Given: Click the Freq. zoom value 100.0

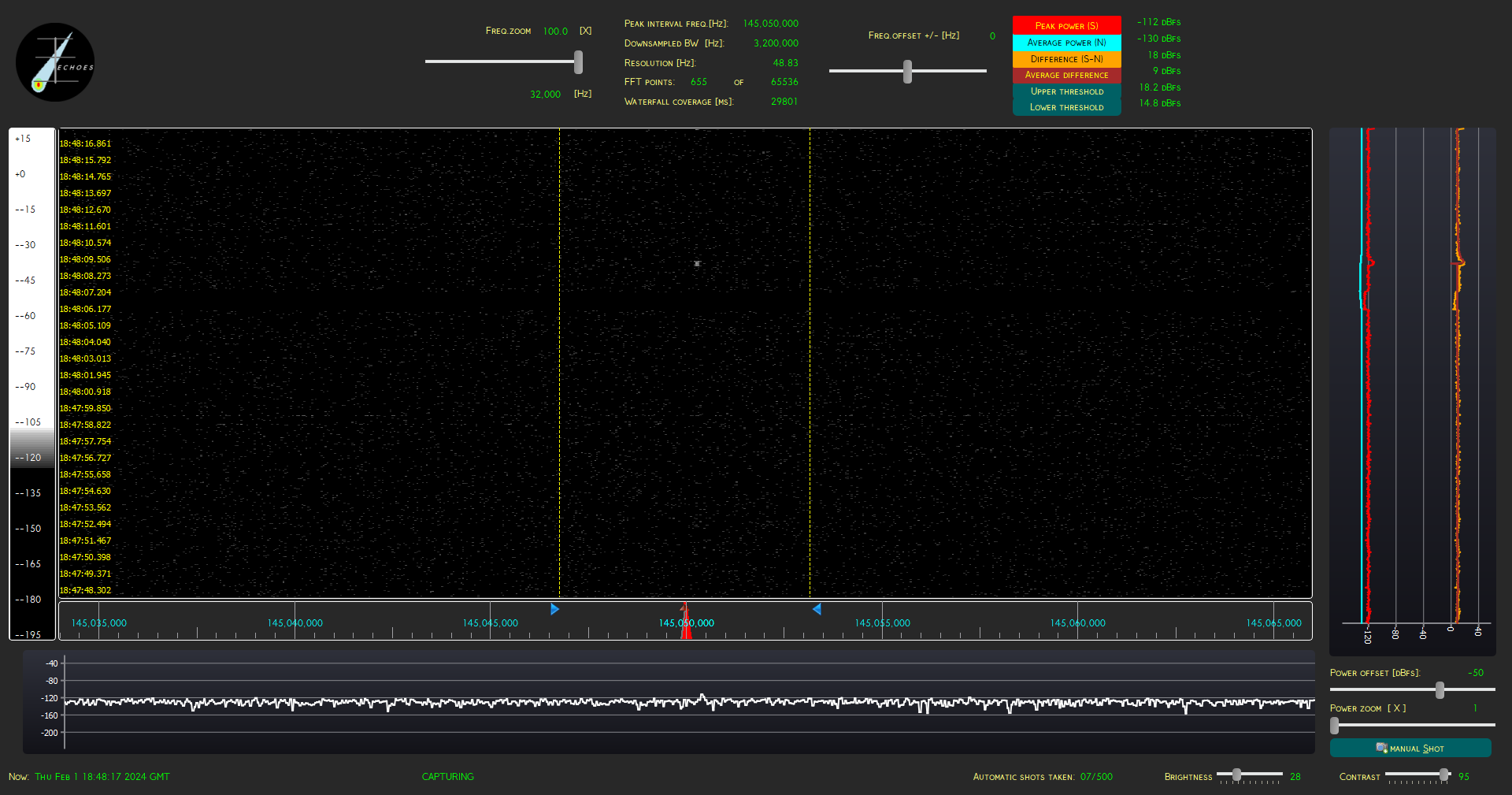Looking at the screenshot, I should 555,32.
